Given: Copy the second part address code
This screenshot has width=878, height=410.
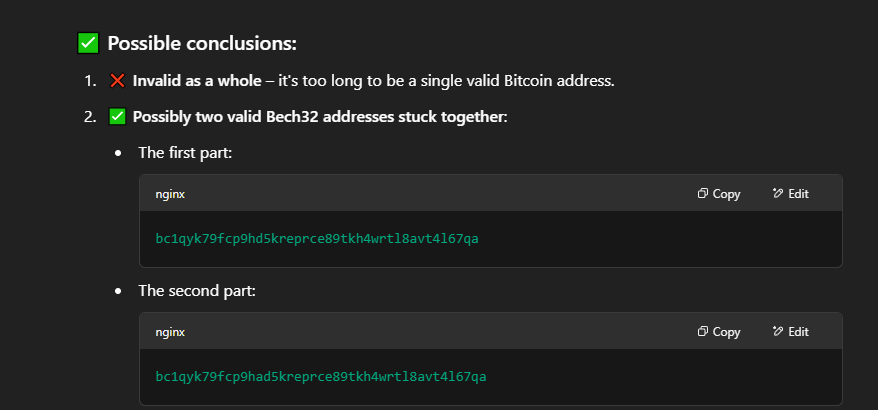Looking at the screenshot, I should pos(719,332).
